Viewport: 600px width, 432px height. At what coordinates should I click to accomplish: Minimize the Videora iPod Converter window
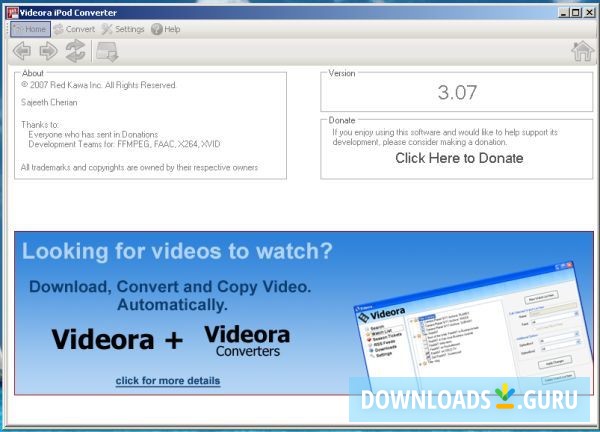[x=563, y=13]
